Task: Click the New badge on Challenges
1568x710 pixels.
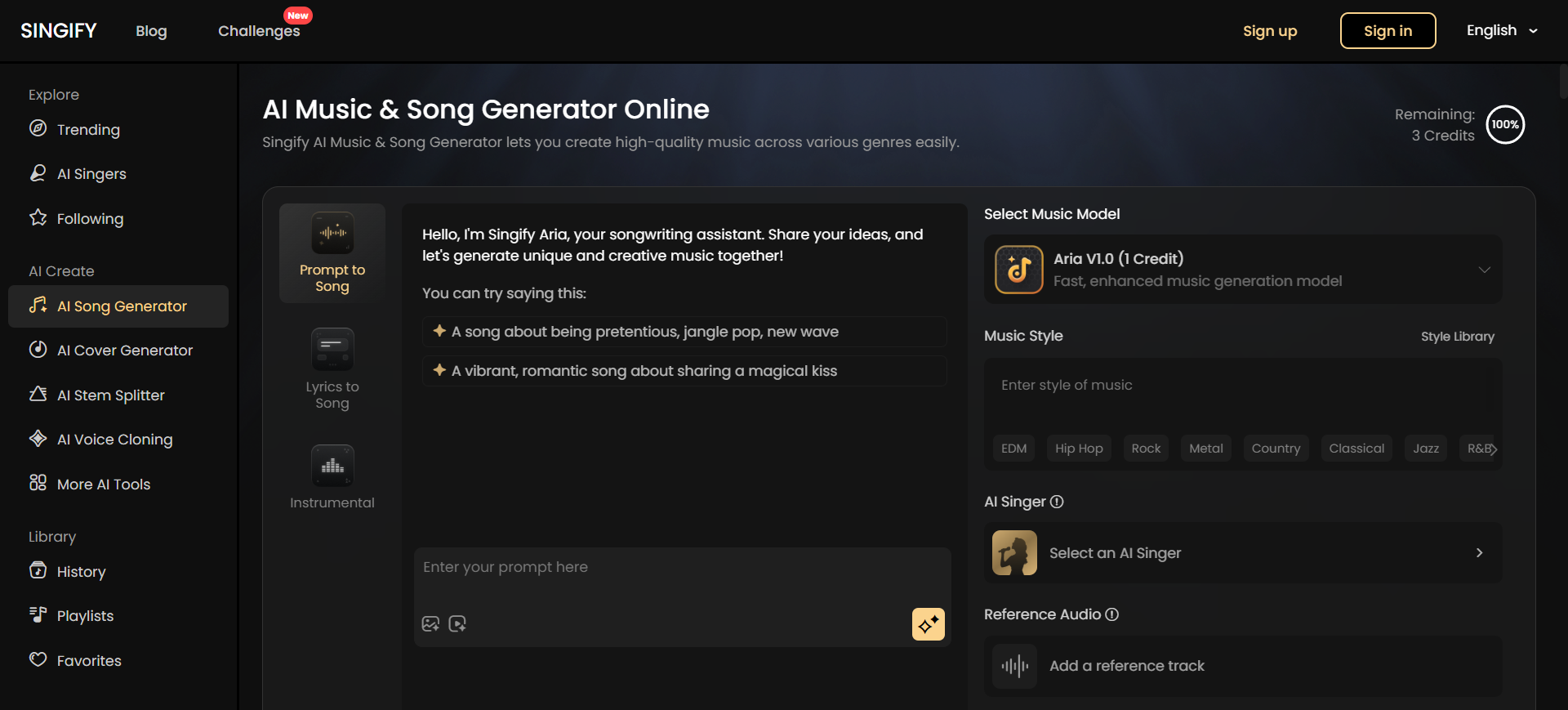Action: tap(298, 16)
